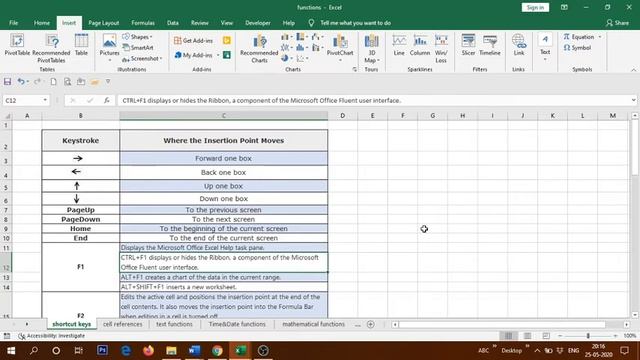Insert a Table
Image resolution: width=640 pixels, height=360 pixels.
pyautogui.click(x=81, y=45)
